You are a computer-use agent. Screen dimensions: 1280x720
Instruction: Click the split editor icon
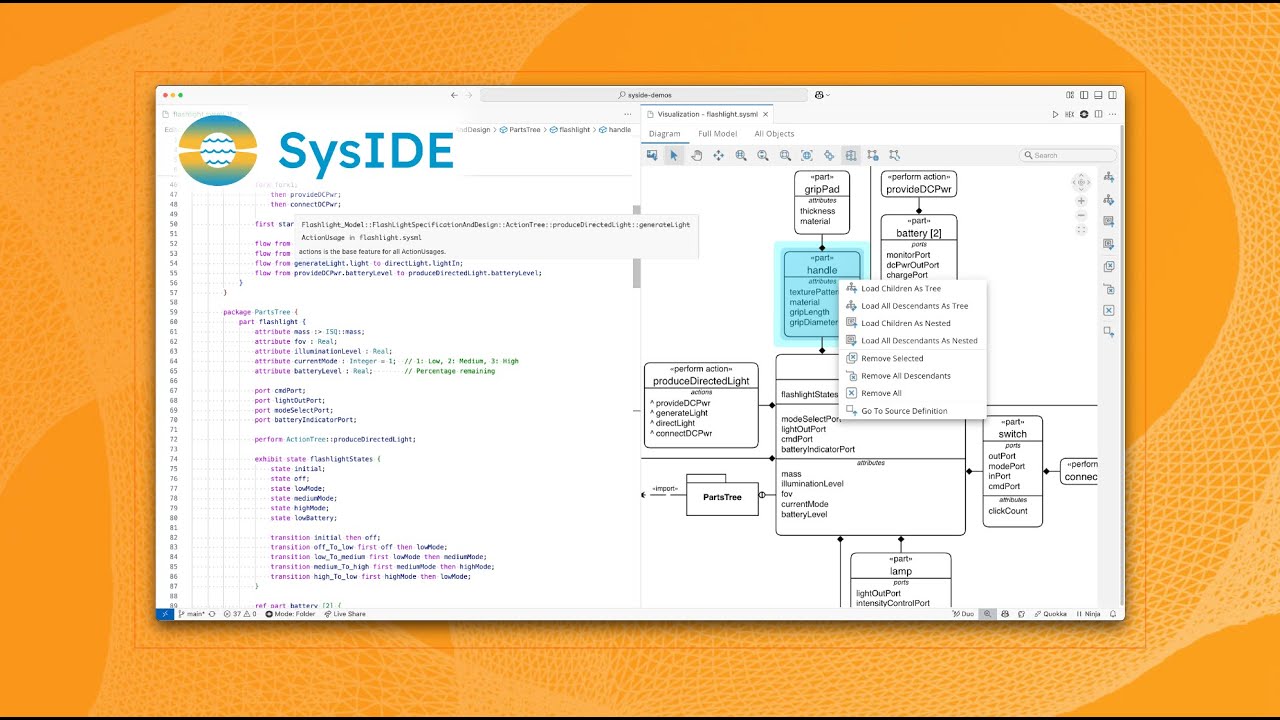coord(1098,114)
